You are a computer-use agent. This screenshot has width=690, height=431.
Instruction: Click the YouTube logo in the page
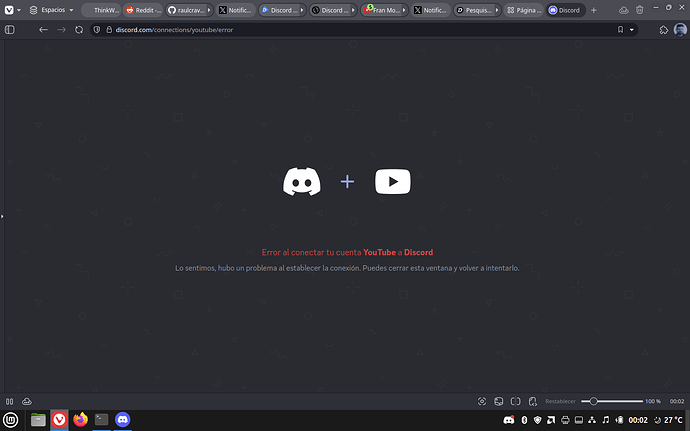click(393, 181)
